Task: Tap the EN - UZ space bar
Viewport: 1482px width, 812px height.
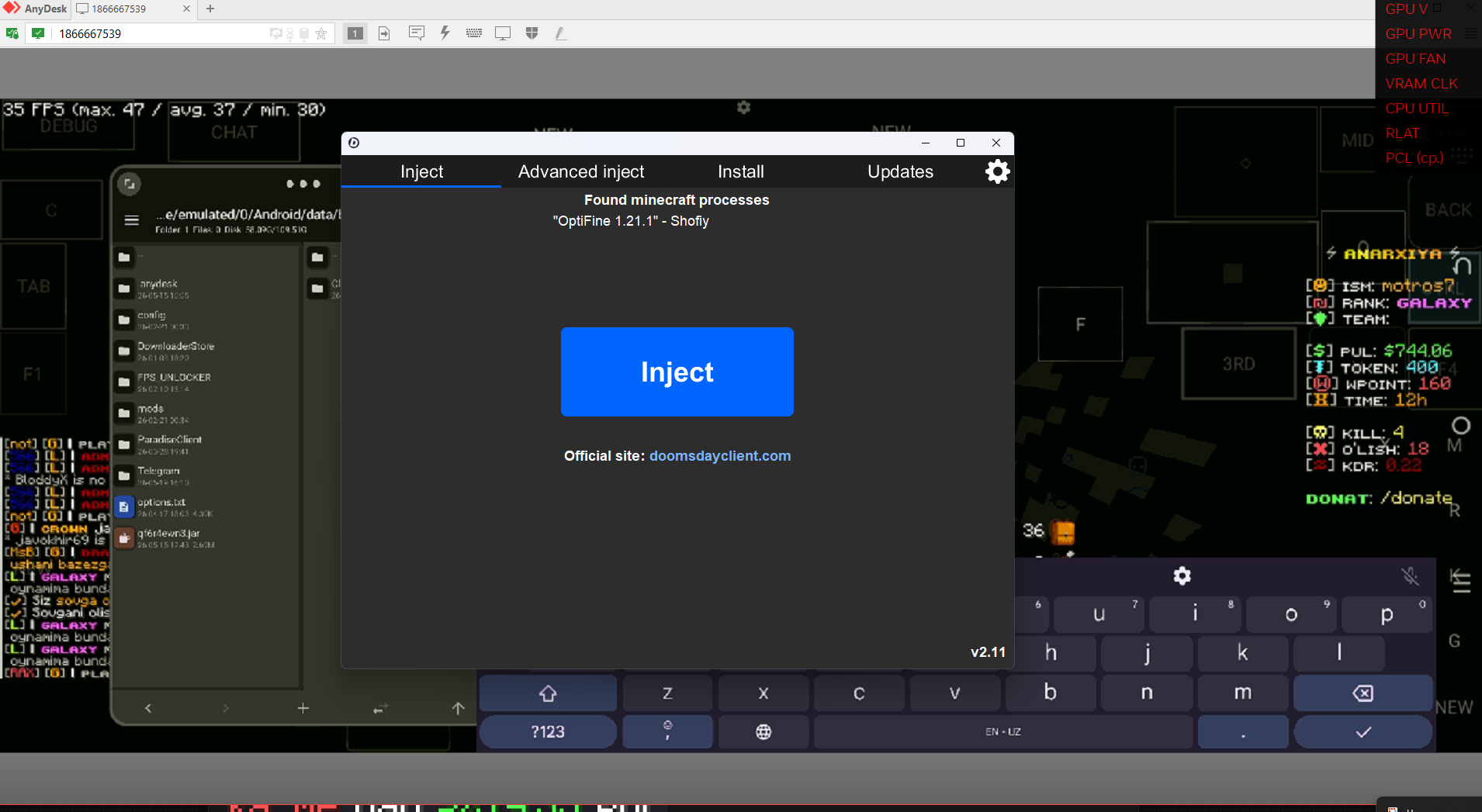Action: click(1003, 732)
